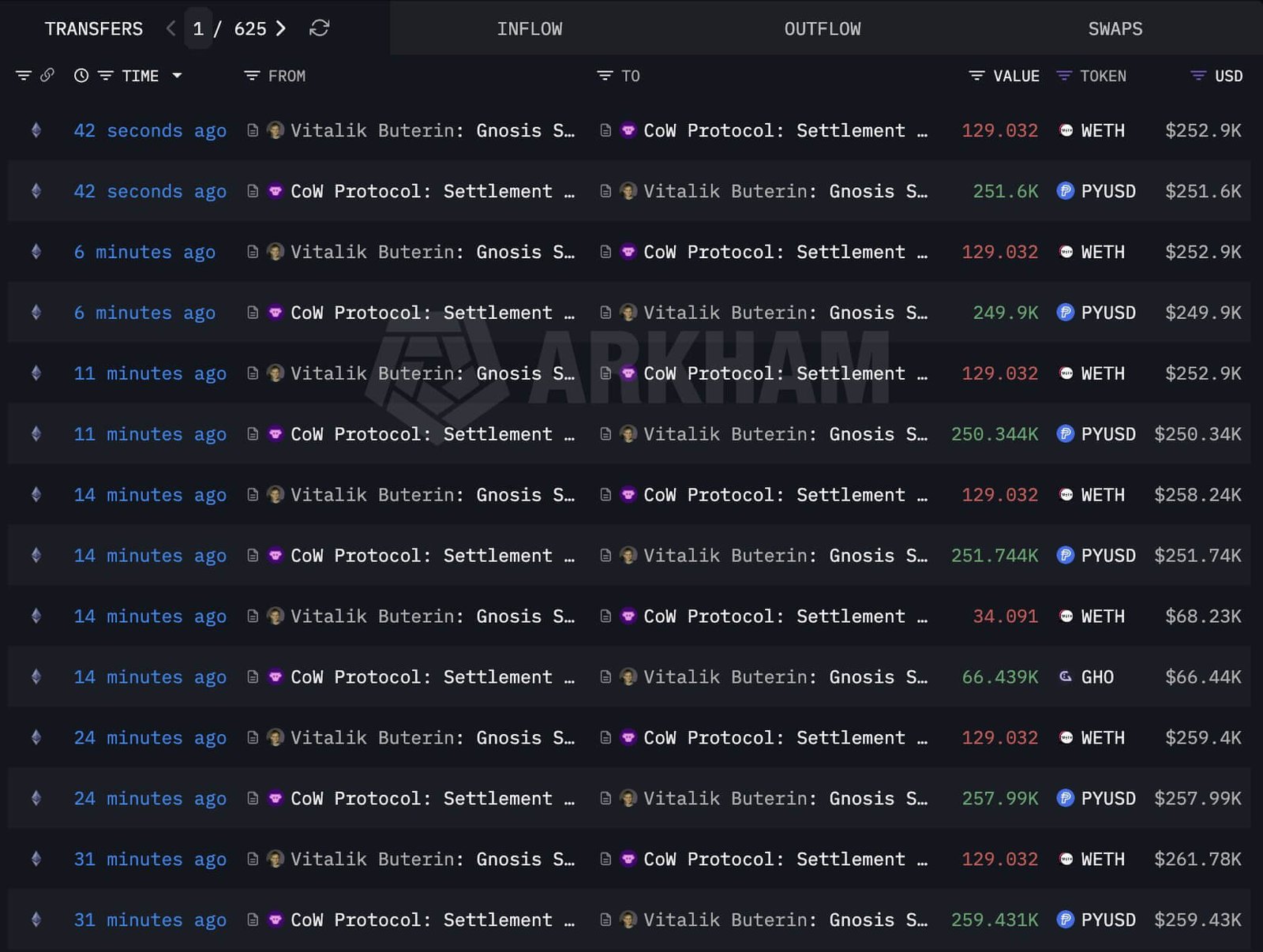Go to the next page of transfers
The width and height of the screenshot is (1263, 952).
(x=280, y=28)
